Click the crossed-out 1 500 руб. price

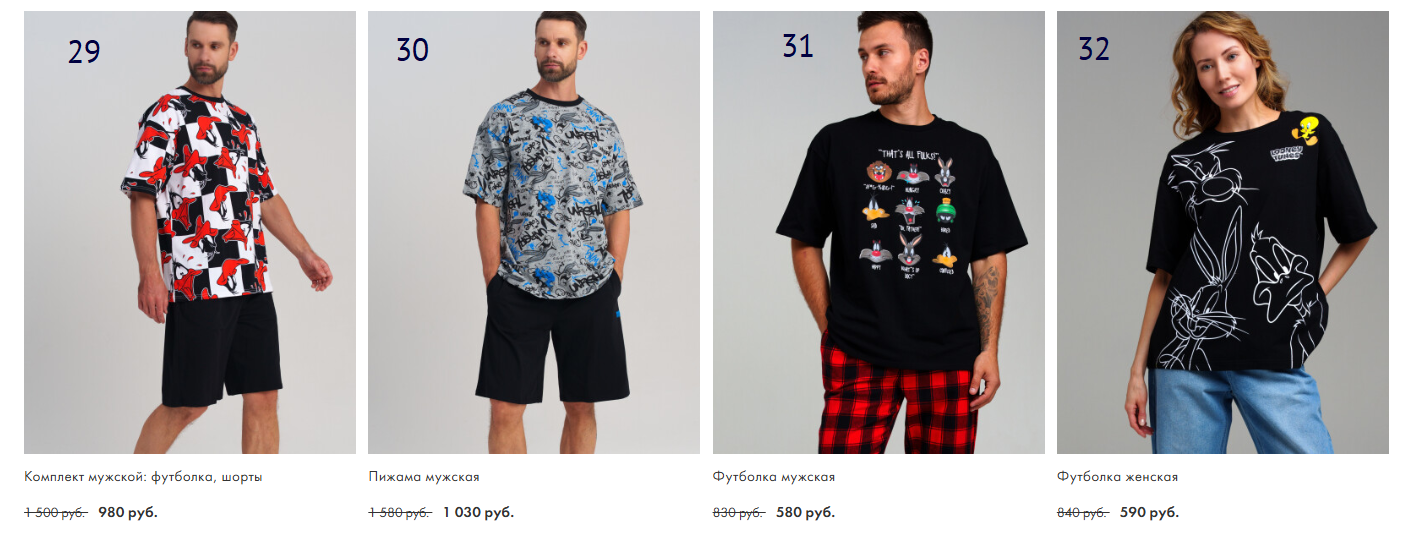(56, 513)
